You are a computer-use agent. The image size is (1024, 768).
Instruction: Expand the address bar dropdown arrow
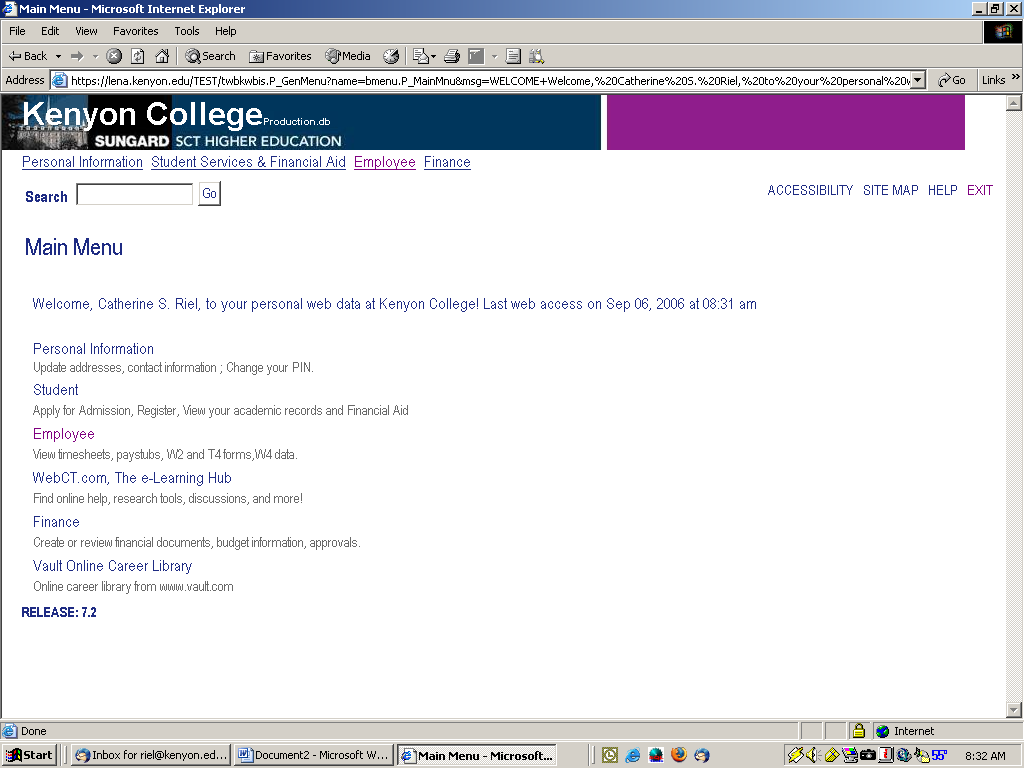pos(918,80)
